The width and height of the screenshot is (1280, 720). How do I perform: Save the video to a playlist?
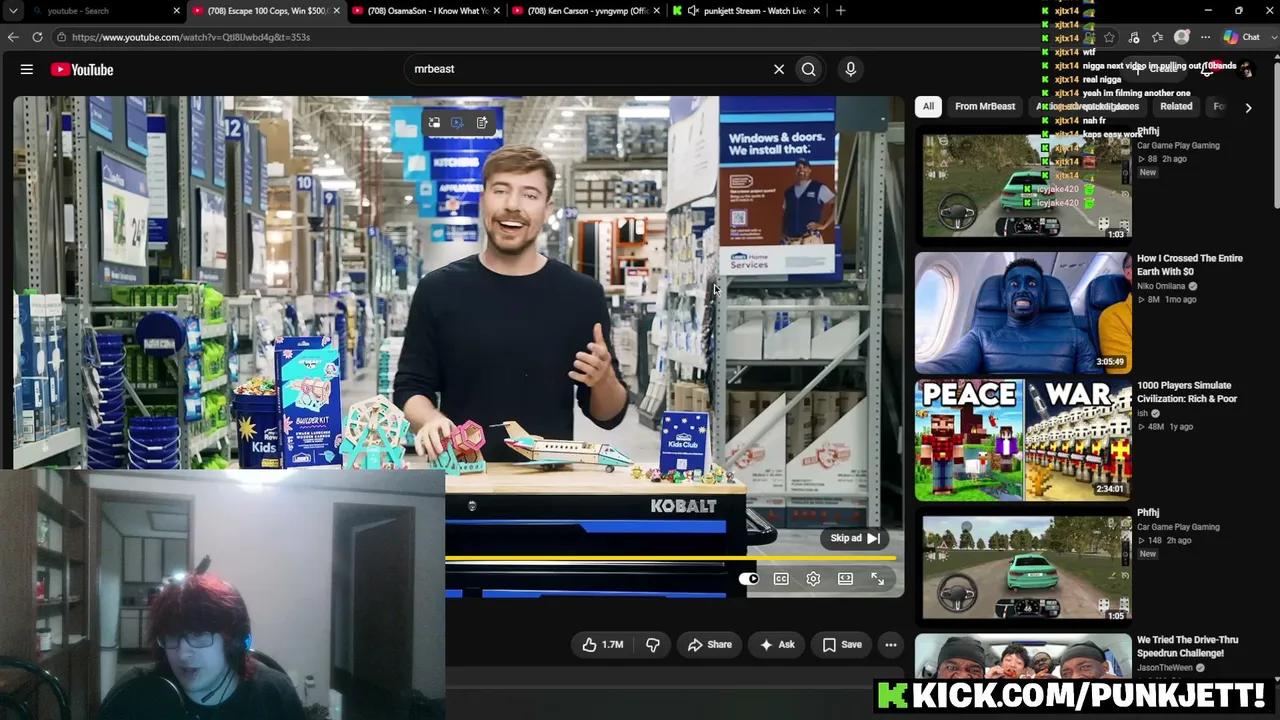842,645
